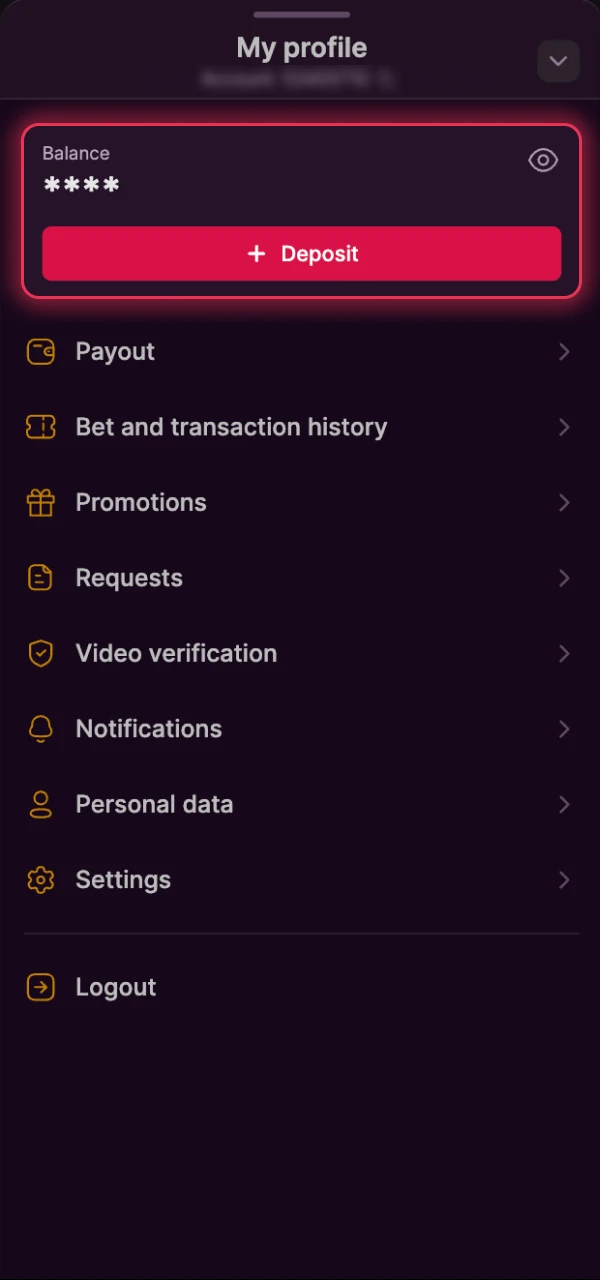Click the Video verification shield icon
The width and height of the screenshot is (600, 1280).
[41, 654]
